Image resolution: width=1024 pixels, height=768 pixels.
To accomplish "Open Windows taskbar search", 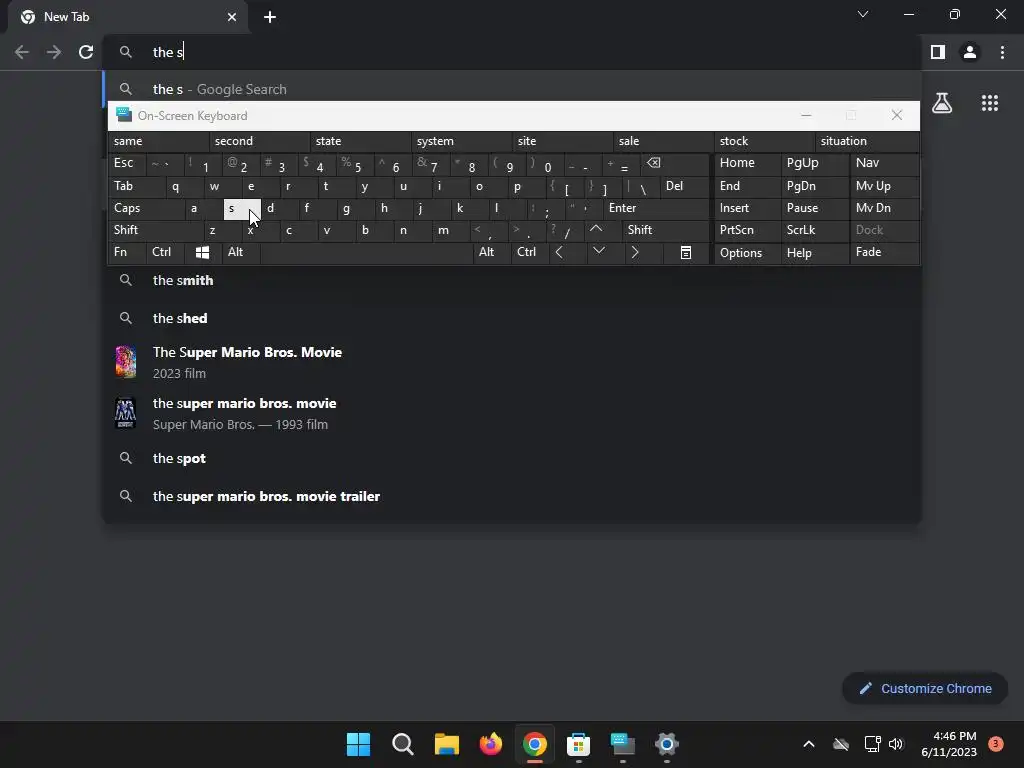I will [402, 744].
